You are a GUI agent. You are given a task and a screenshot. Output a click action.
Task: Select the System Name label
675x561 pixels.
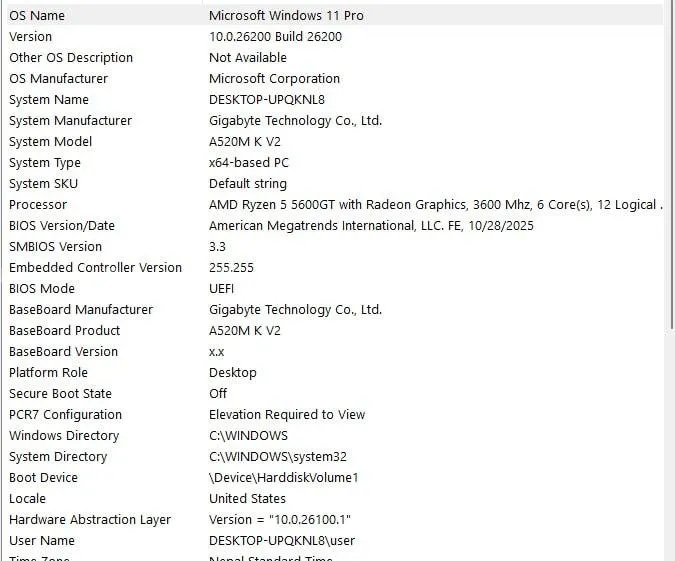coord(49,100)
